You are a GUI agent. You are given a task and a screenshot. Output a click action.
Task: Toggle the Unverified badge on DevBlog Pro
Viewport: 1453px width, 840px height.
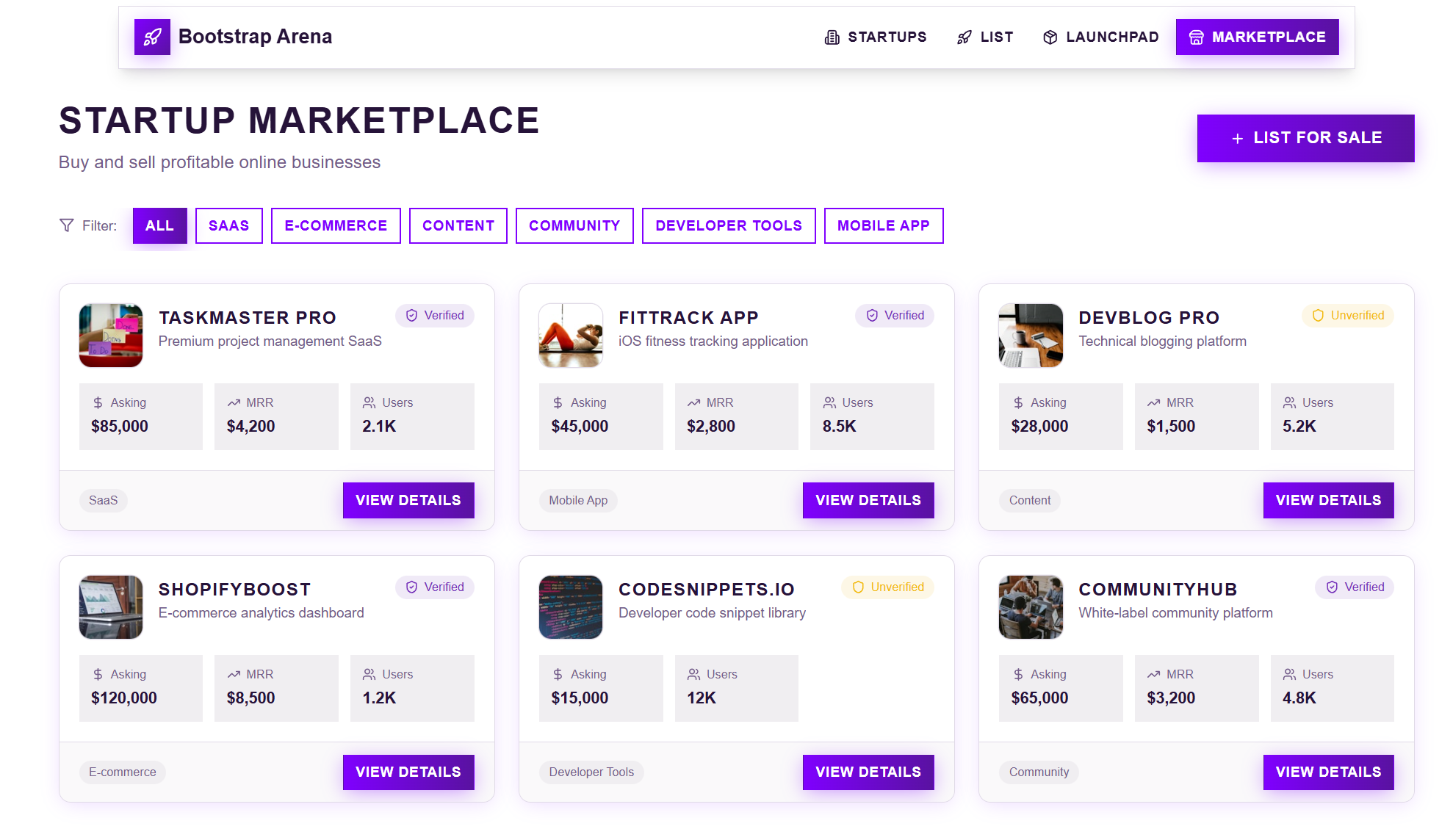coord(1348,316)
